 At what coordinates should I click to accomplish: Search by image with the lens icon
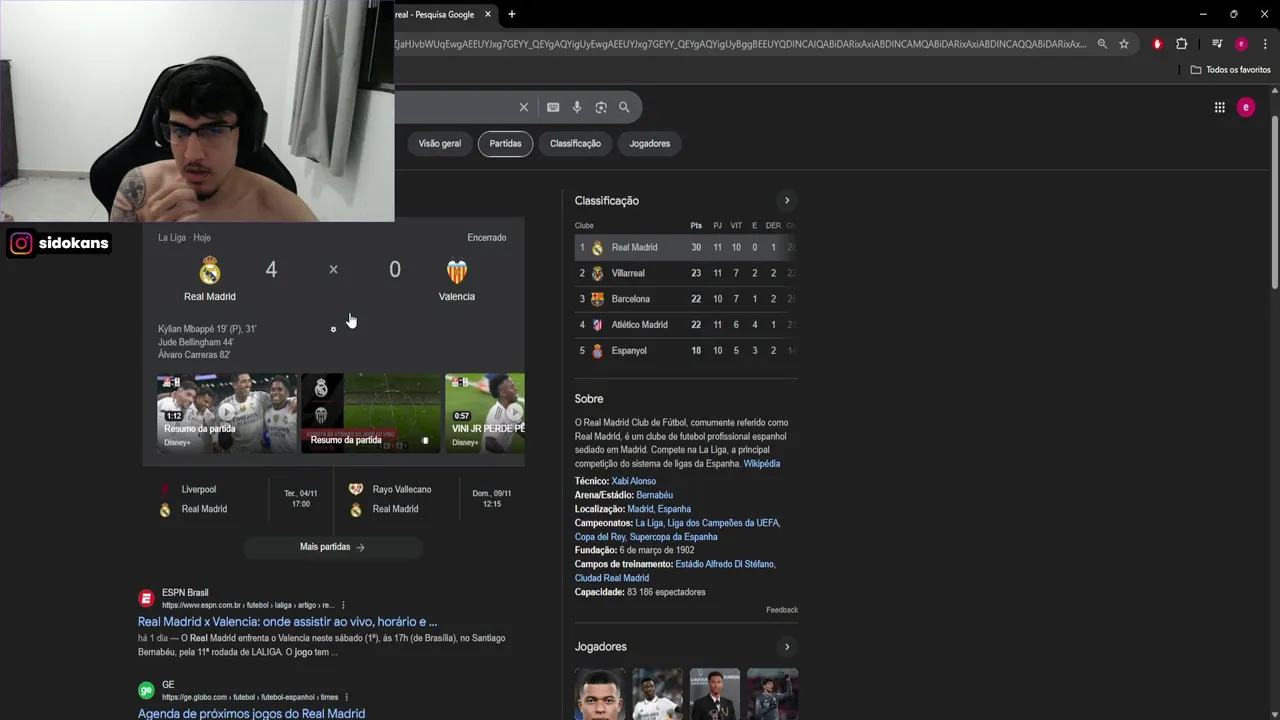pyautogui.click(x=601, y=107)
